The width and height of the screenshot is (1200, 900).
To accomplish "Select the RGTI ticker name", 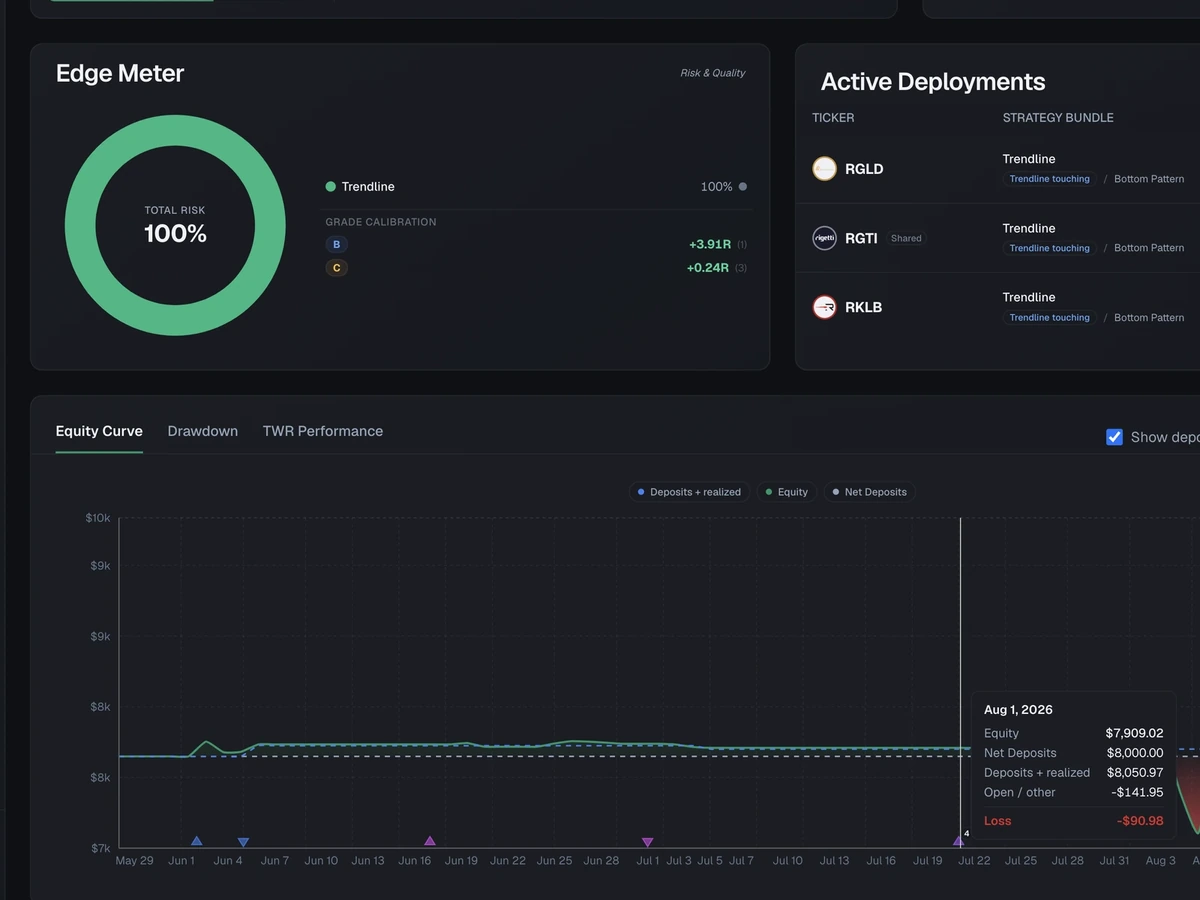I will (x=861, y=238).
